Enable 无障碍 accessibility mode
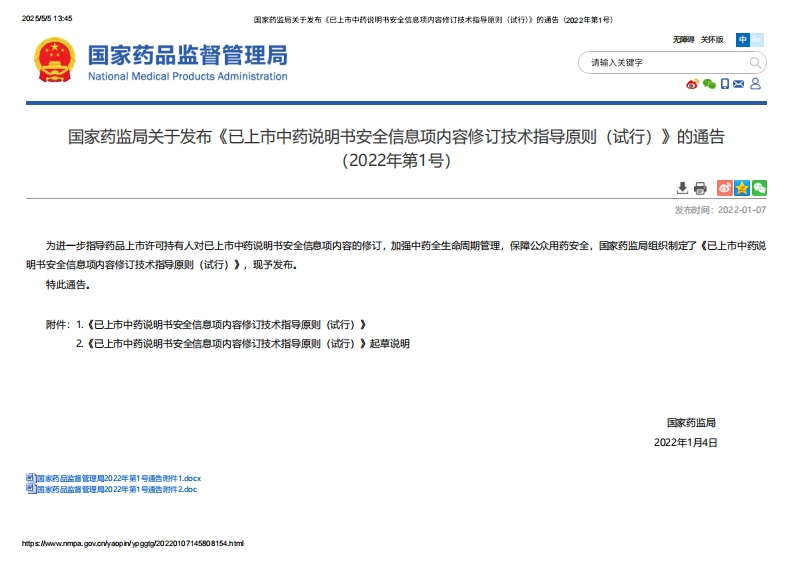Image resolution: width=793 pixels, height=561 pixels. pos(683,40)
